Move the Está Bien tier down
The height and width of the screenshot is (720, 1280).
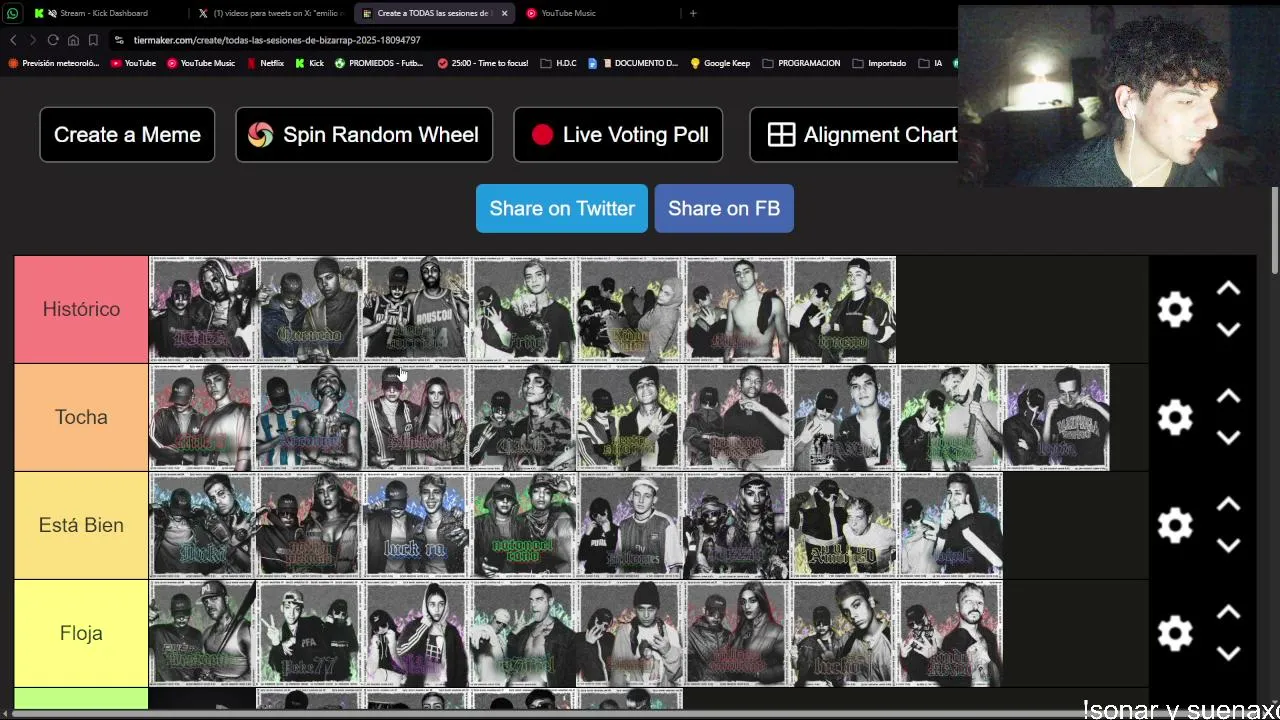pos(1228,545)
